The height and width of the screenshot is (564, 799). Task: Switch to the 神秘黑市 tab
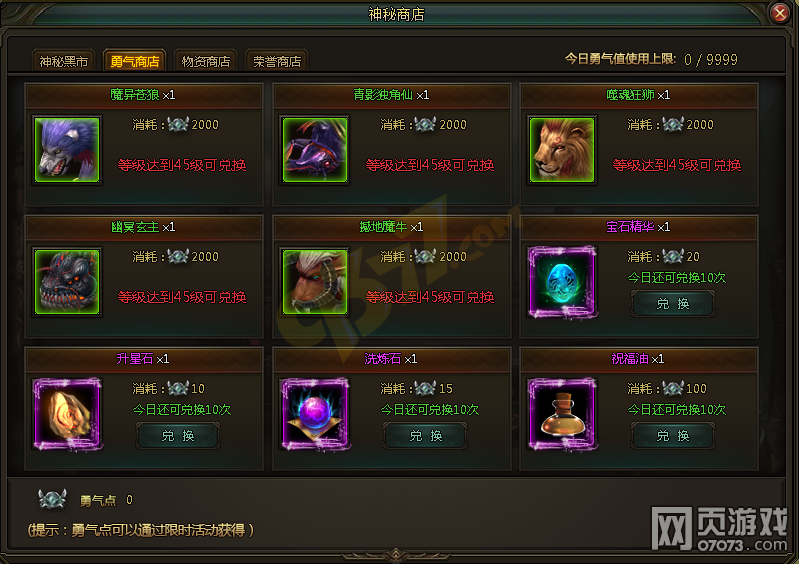coord(64,61)
